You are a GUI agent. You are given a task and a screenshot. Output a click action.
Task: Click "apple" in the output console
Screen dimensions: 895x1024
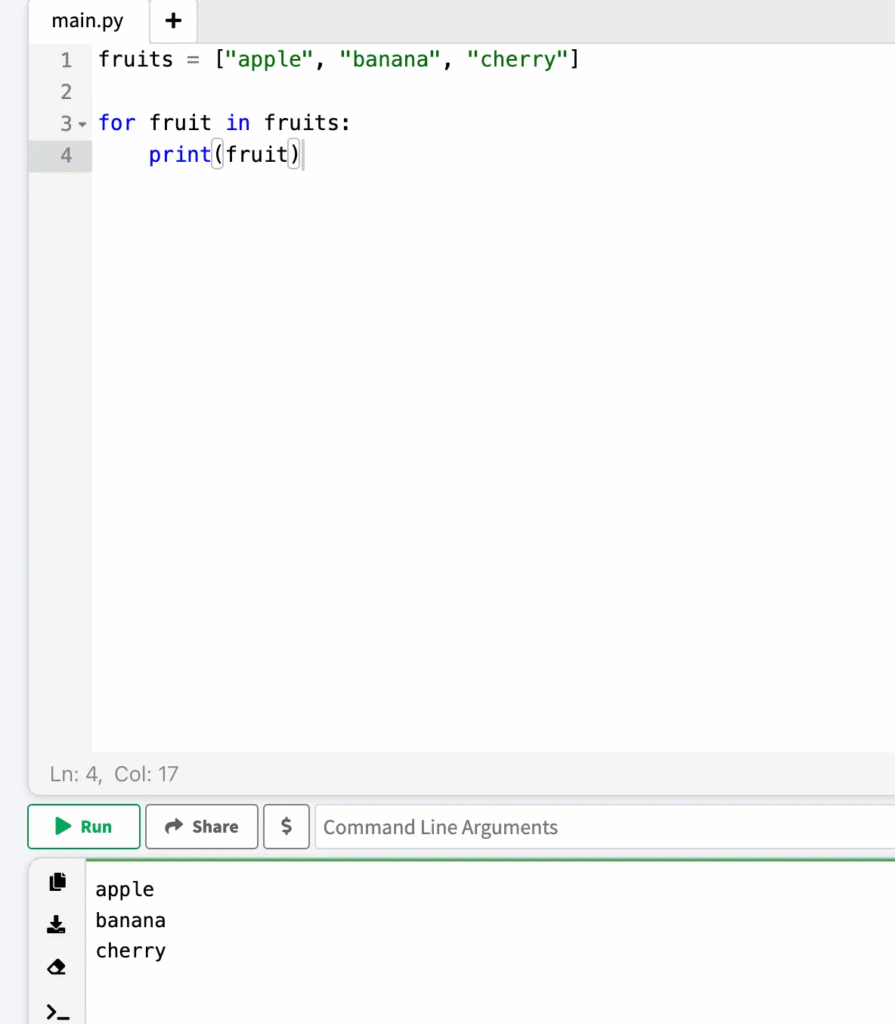(x=125, y=890)
